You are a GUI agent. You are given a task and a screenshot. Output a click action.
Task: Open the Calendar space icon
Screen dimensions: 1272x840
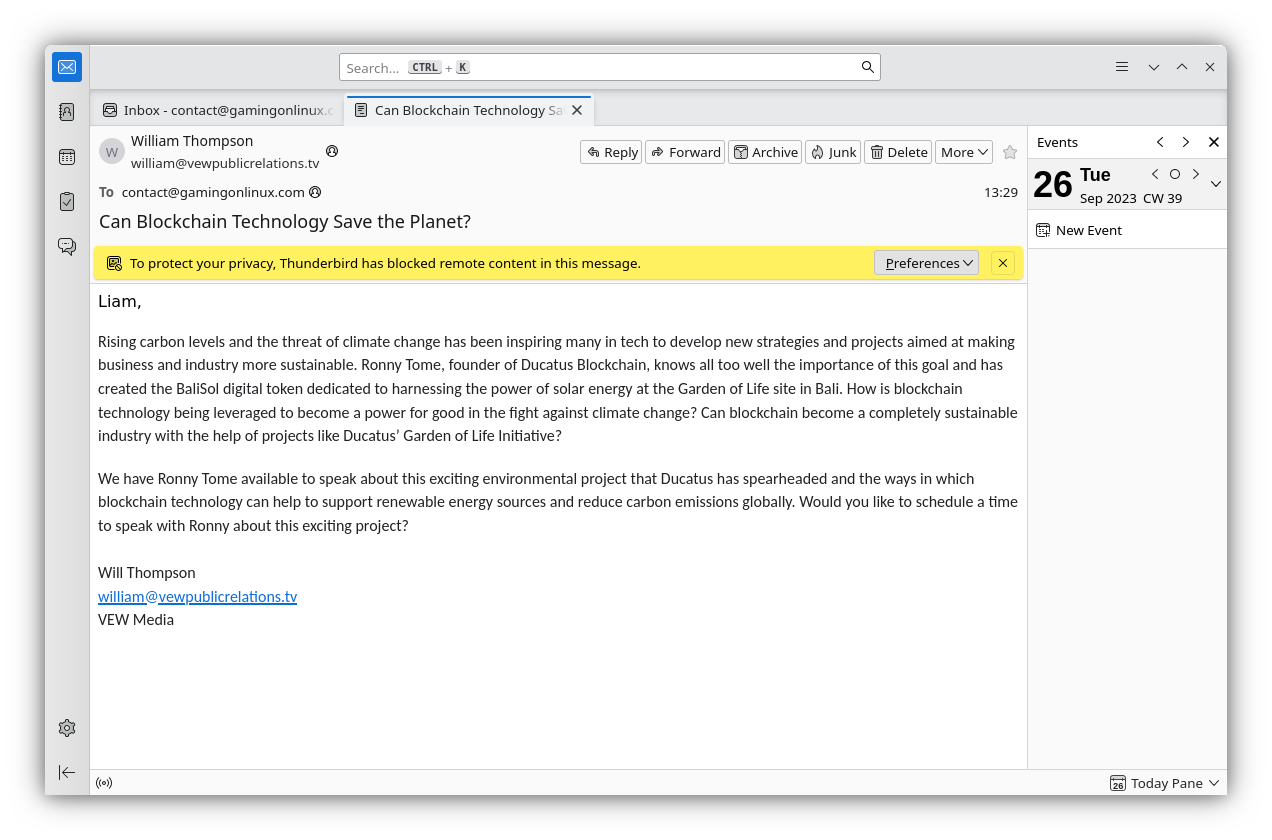tap(67, 157)
